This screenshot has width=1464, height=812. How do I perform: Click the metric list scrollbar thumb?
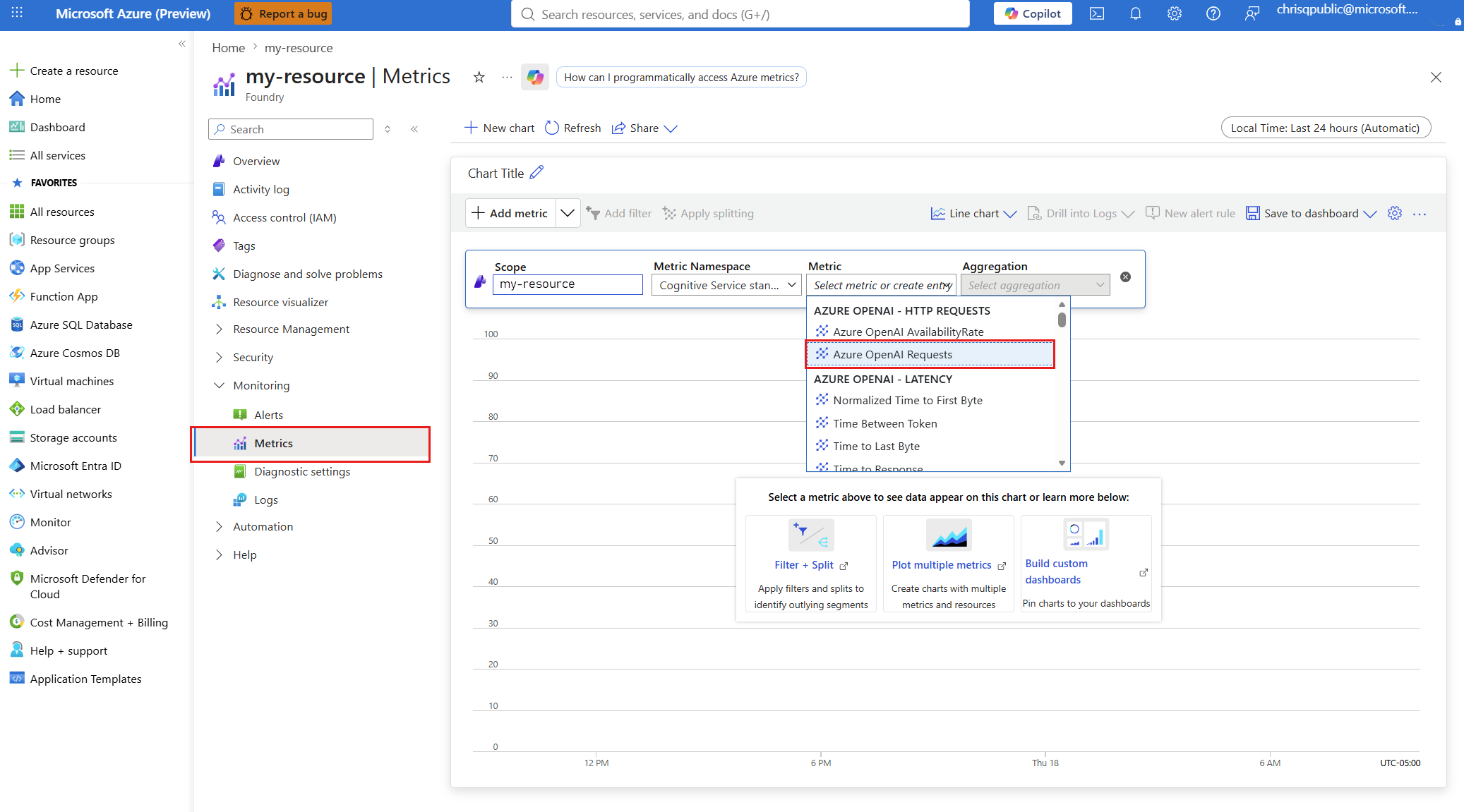[1062, 320]
